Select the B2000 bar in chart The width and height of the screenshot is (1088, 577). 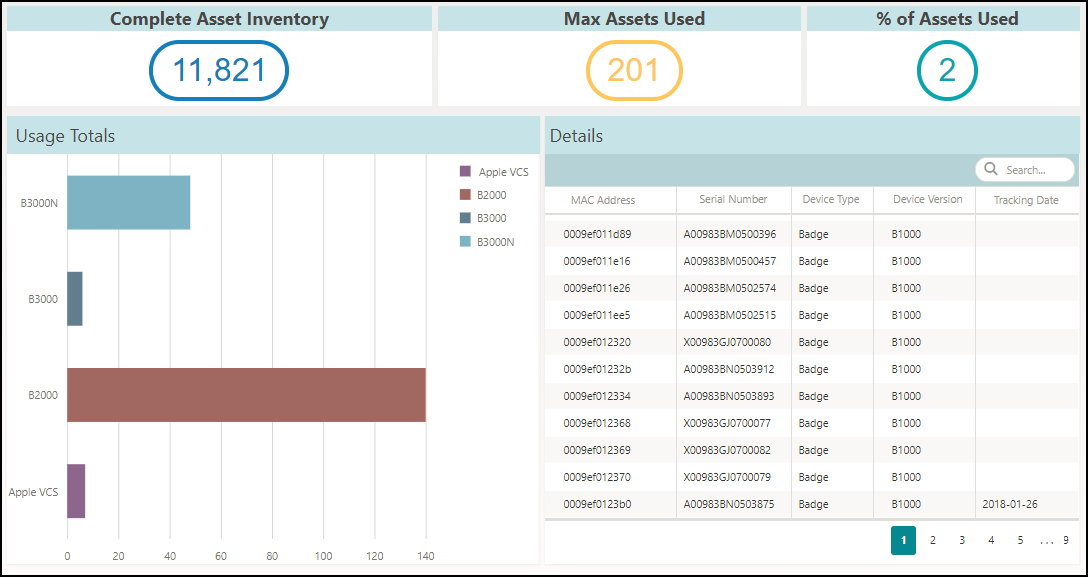246,395
